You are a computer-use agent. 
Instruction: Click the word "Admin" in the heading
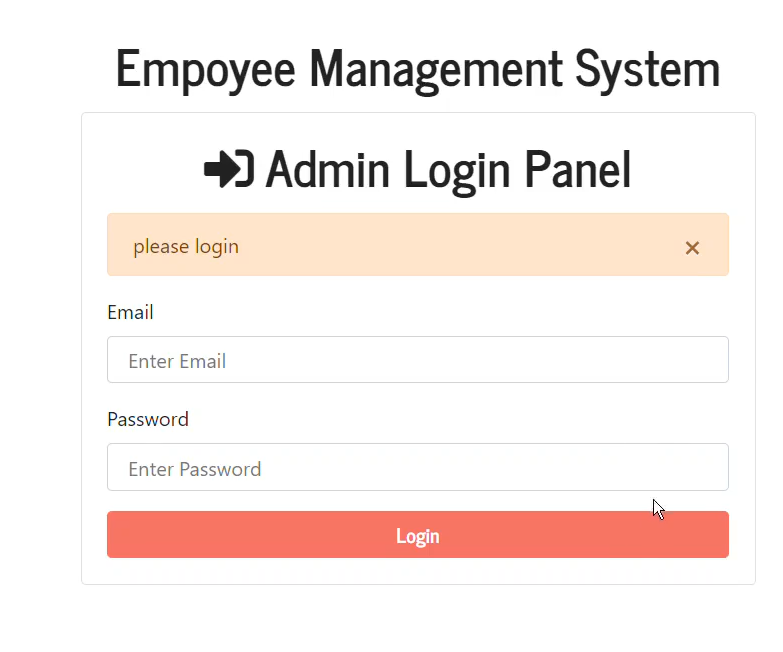(x=327, y=169)
